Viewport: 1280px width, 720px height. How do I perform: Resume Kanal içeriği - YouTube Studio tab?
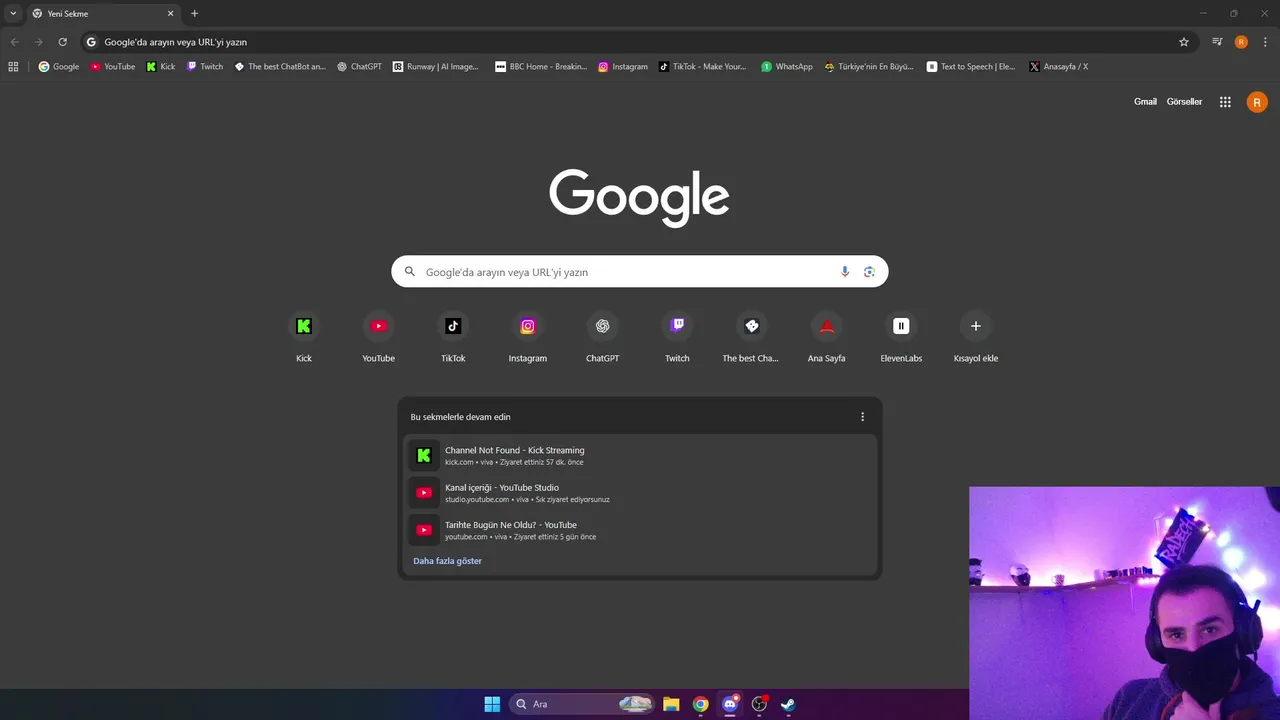[640, 493]
